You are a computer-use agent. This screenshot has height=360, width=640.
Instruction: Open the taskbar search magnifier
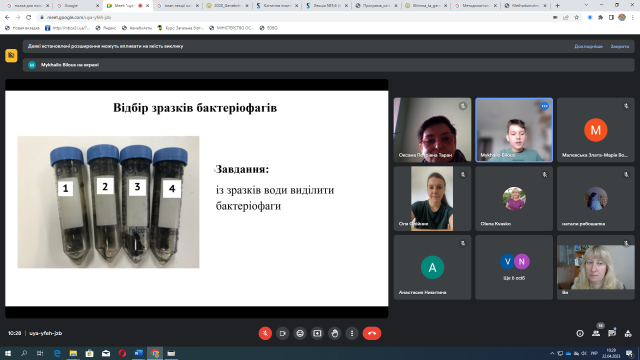24,353
